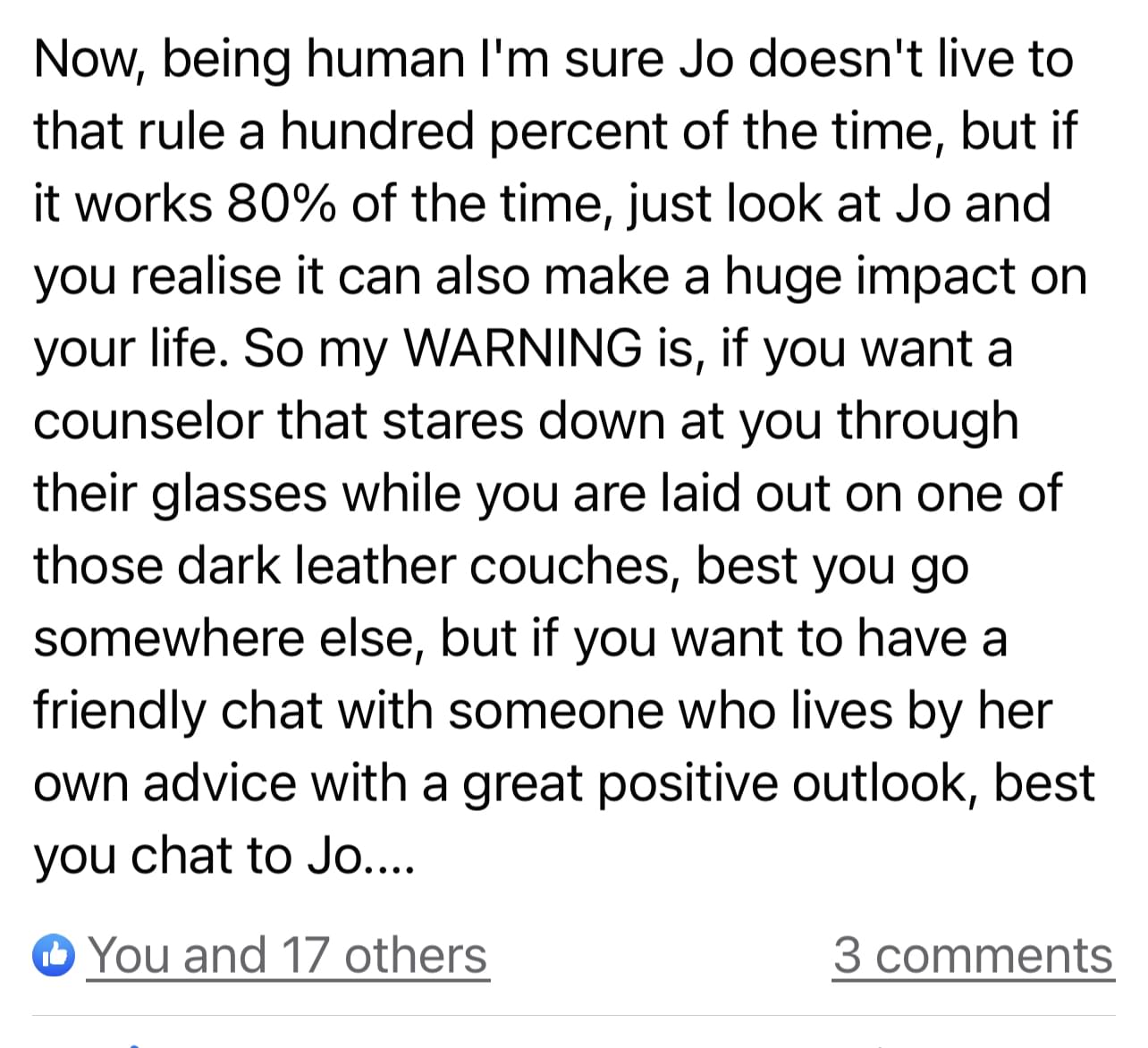Open the "You and 17 others" reactions list

tap(288, 955)
